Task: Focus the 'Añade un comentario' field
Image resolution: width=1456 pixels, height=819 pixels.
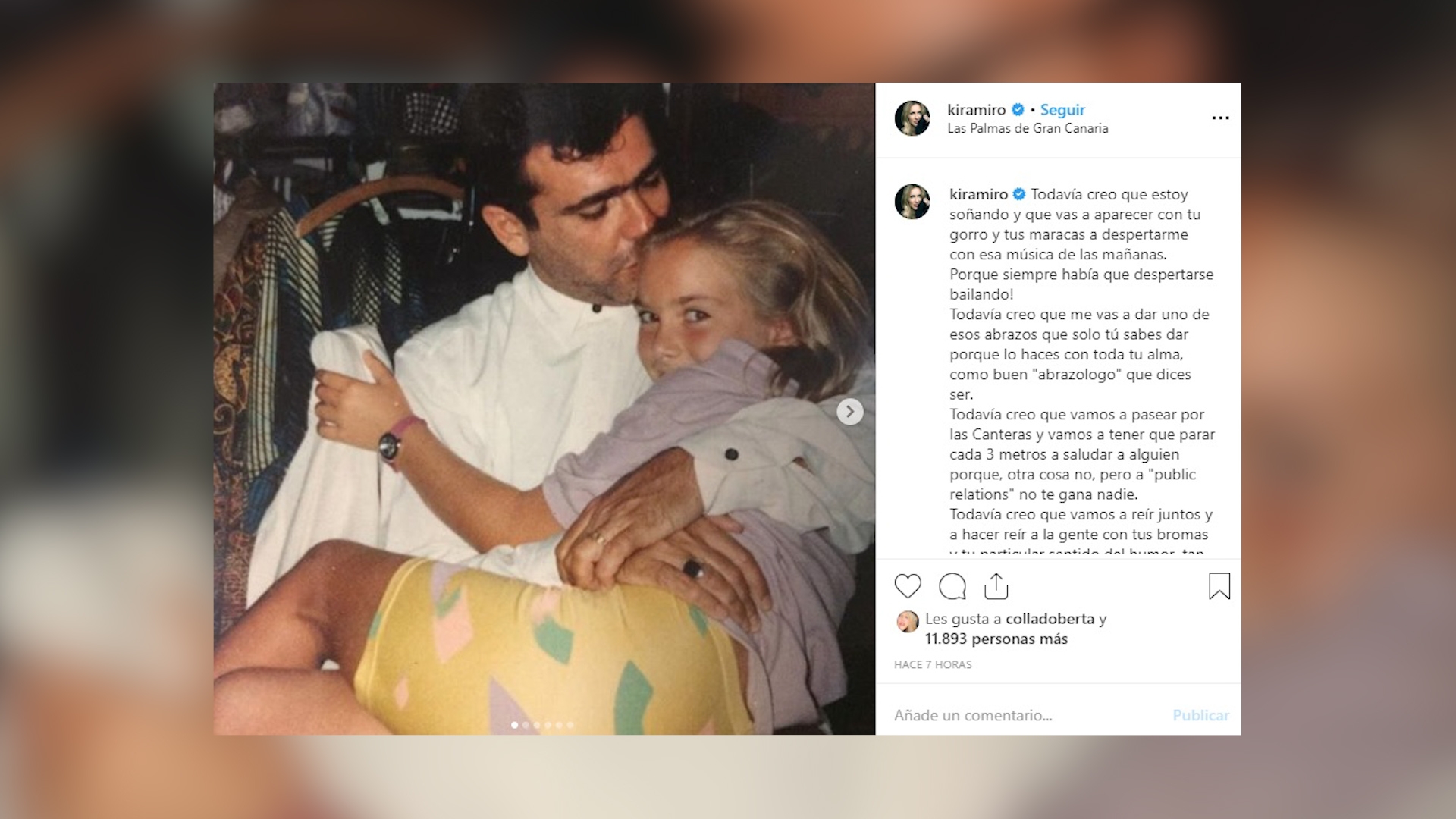Action: click(1024, 715)
